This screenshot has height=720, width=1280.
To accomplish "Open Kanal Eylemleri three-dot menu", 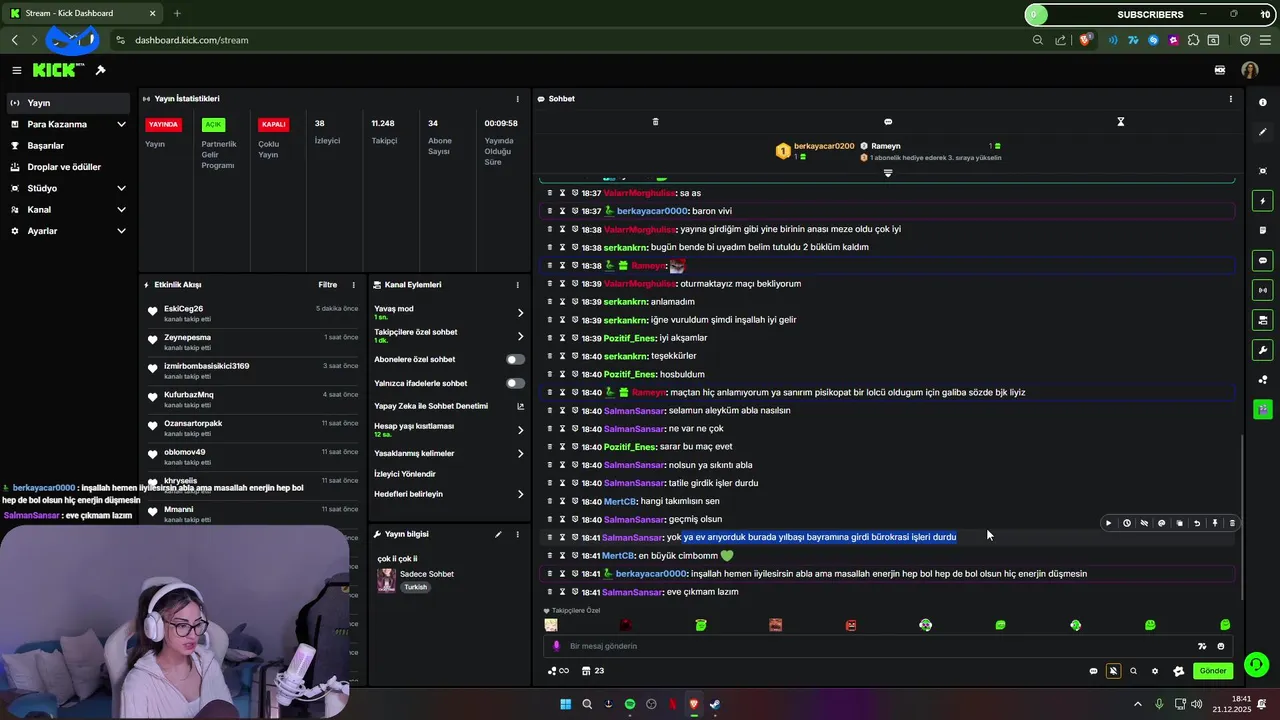I will click(517, 285).
